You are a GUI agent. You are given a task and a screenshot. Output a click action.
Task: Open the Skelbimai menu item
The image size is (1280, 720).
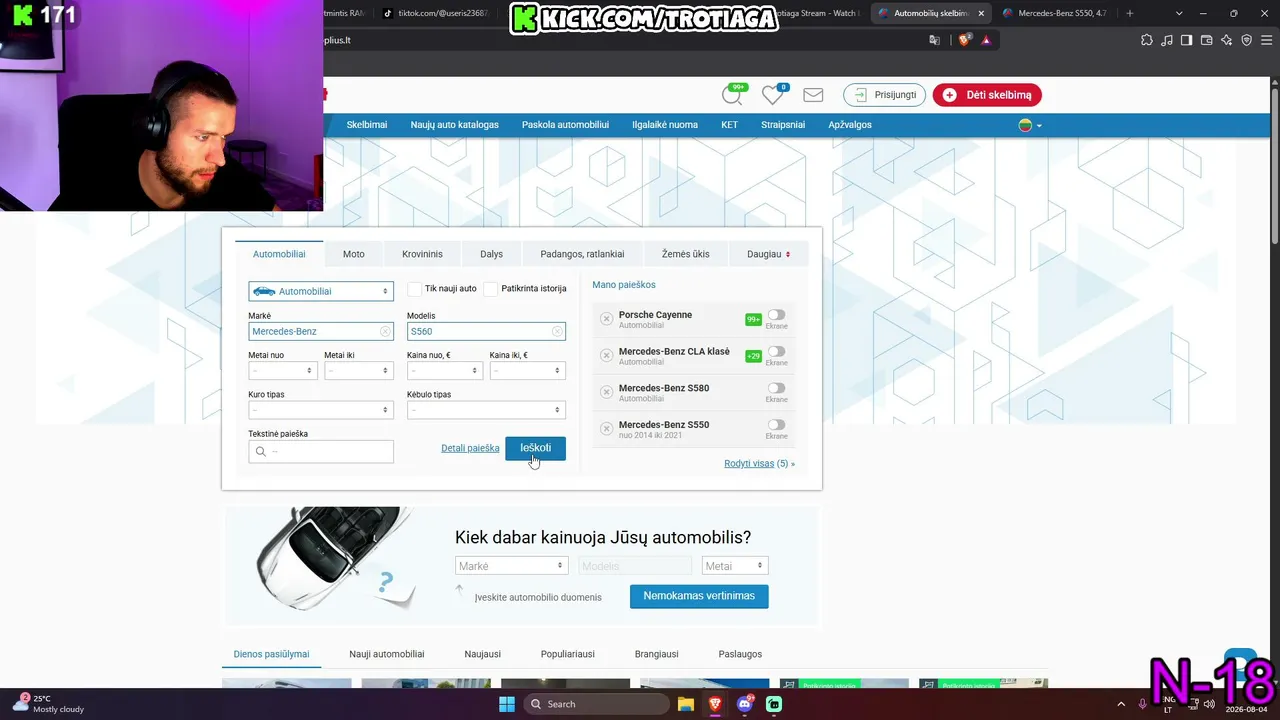367,125
